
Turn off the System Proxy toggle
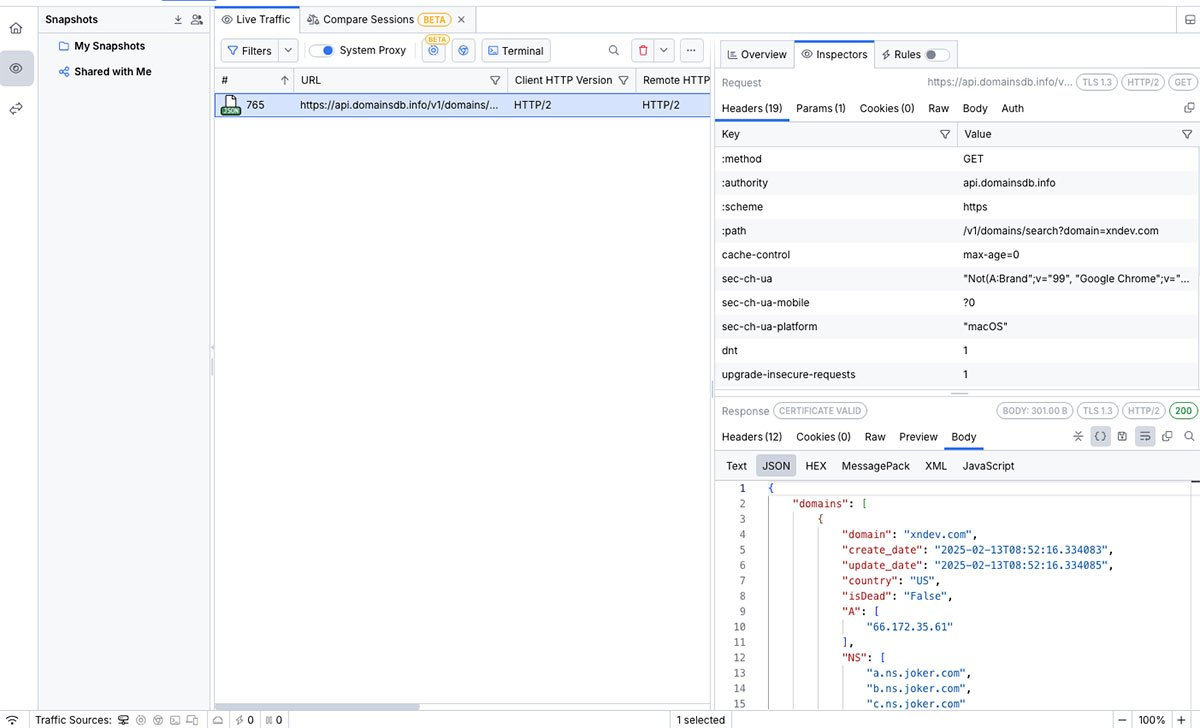pos(323,50)
